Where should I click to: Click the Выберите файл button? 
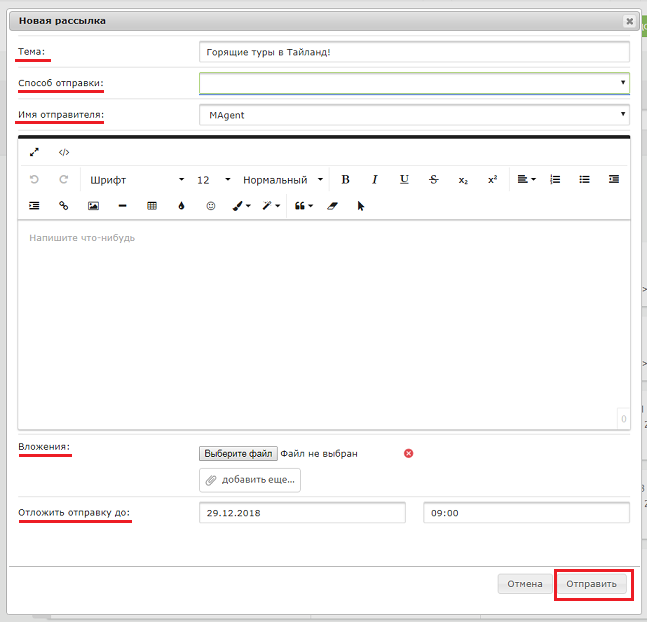coord(238,454)
